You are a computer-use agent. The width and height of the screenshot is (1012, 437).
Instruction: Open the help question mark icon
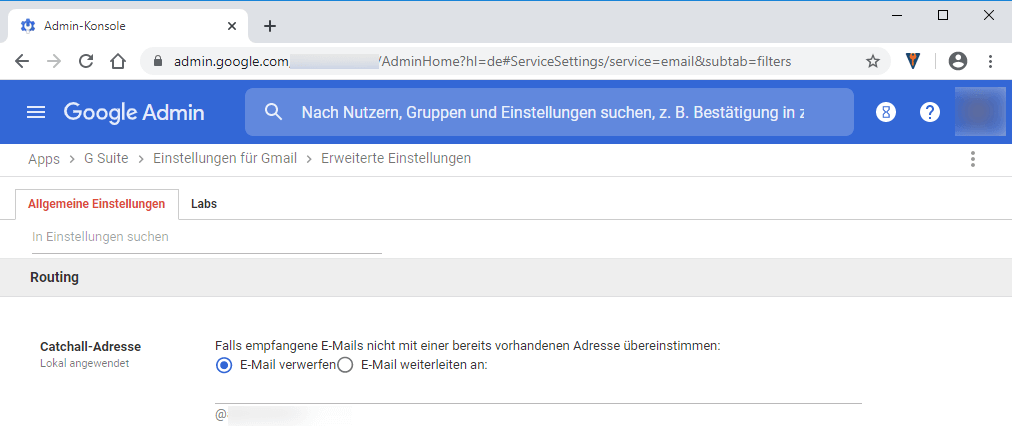pyautogui.click(x=929, y=112)
